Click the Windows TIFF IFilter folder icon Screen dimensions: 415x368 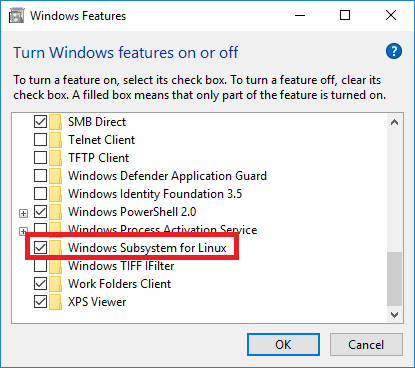coord(55,266)
